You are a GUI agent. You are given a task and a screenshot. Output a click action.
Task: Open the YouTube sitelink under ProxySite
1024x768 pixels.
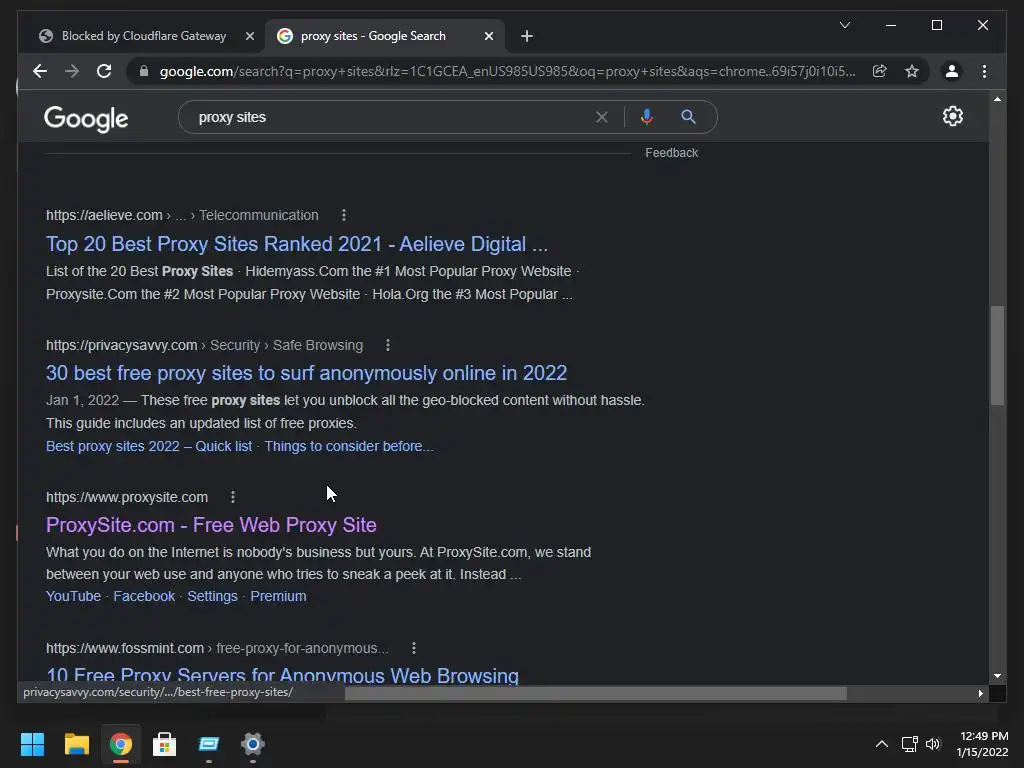click(73, 596)
